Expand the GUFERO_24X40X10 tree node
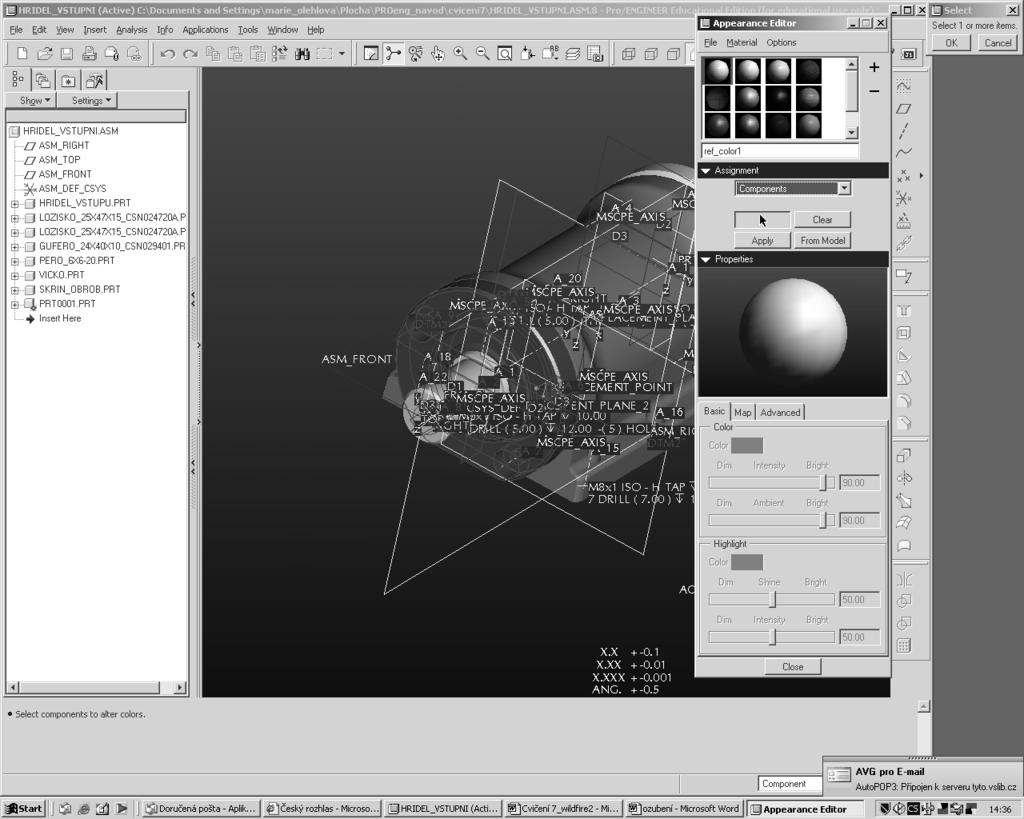Image resolution: width=1024 pixels, height=819 pixels. point(14,246)
